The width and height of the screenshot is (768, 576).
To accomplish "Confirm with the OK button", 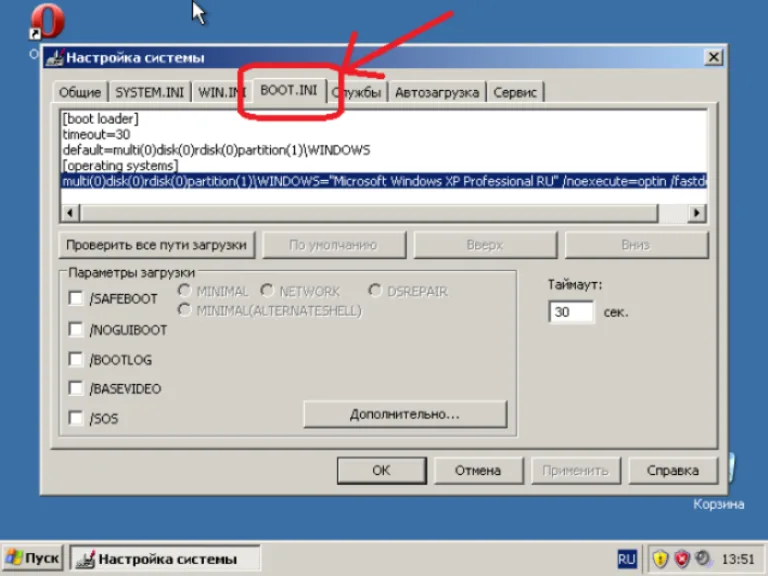I will pos(382,471).
